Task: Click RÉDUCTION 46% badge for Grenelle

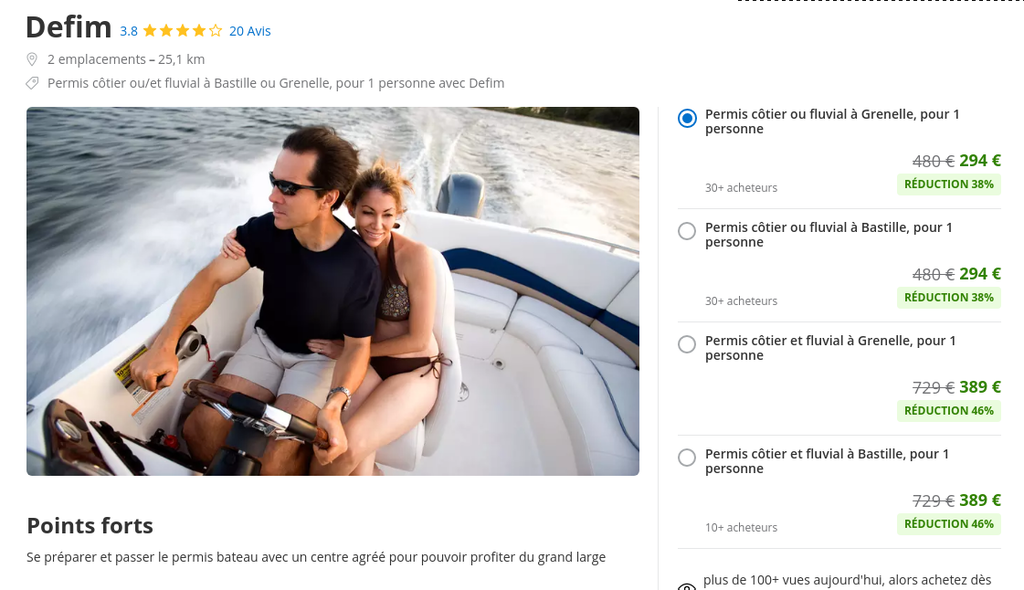Action: 949,410
